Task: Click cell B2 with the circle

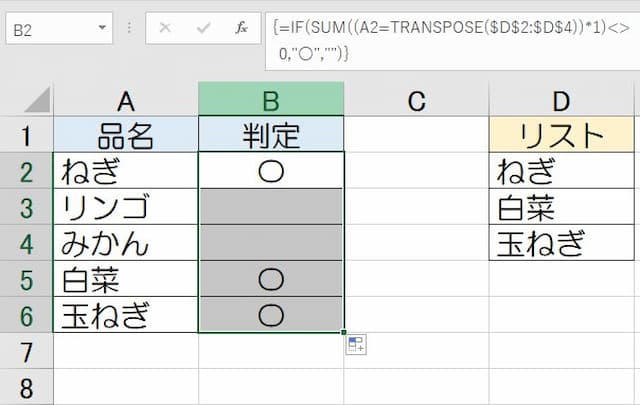Action: click(x=271, y=171)
